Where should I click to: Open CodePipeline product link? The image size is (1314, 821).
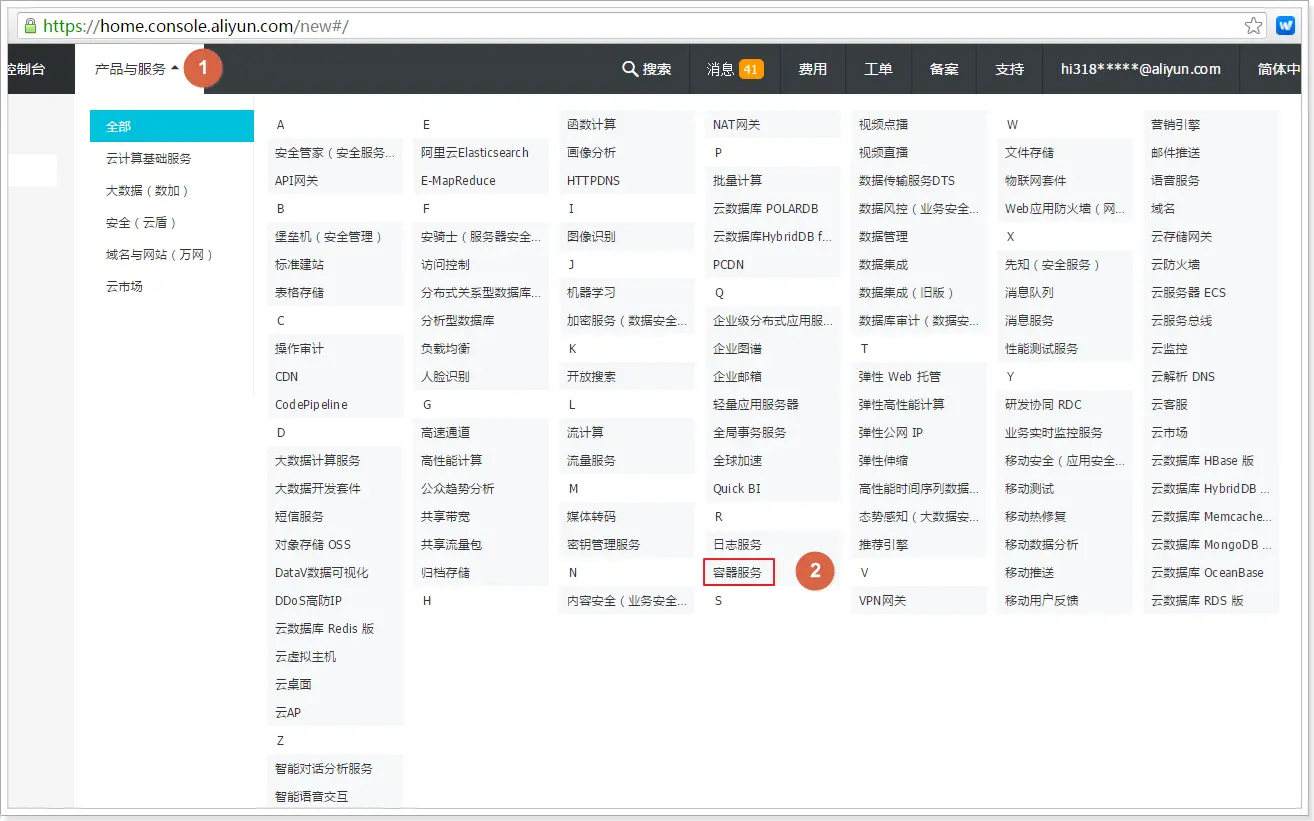click(x=311, y=405)
